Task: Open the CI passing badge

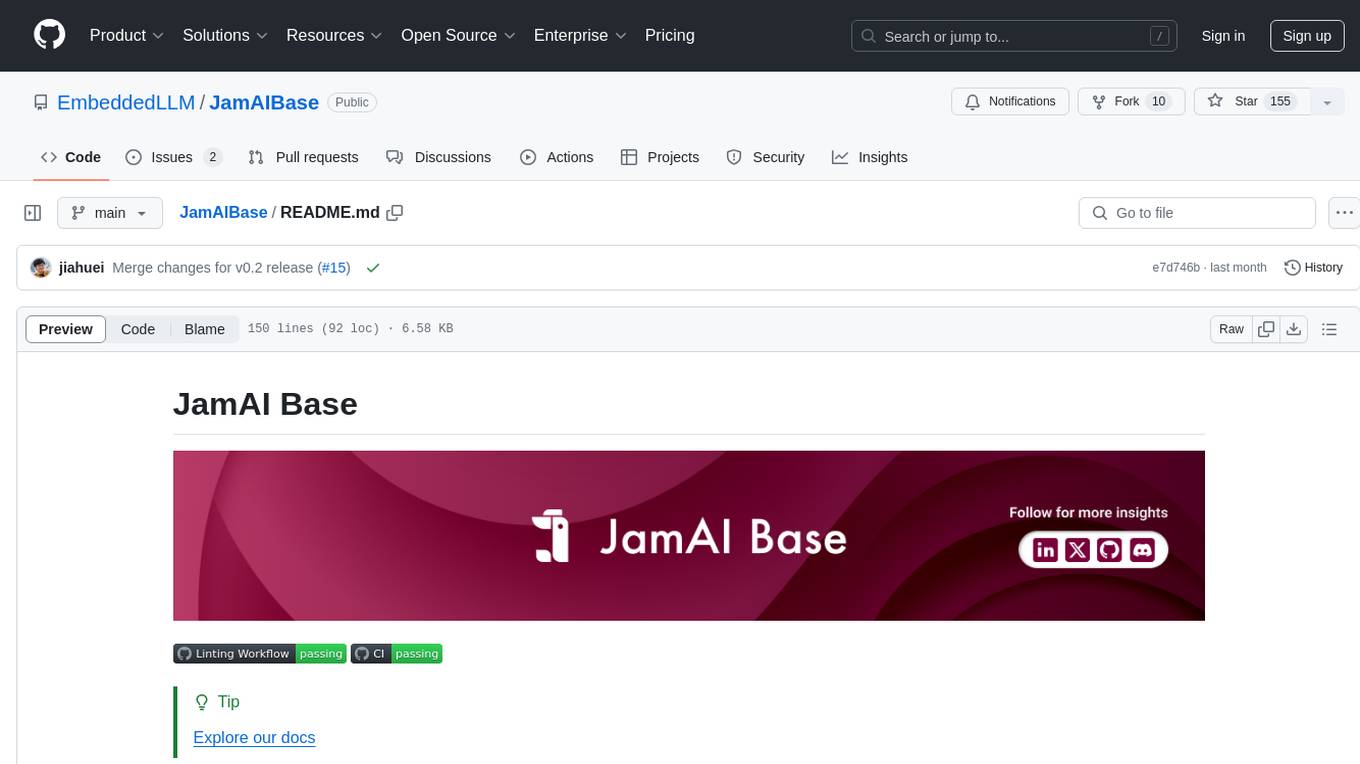Action: [396, 654]
